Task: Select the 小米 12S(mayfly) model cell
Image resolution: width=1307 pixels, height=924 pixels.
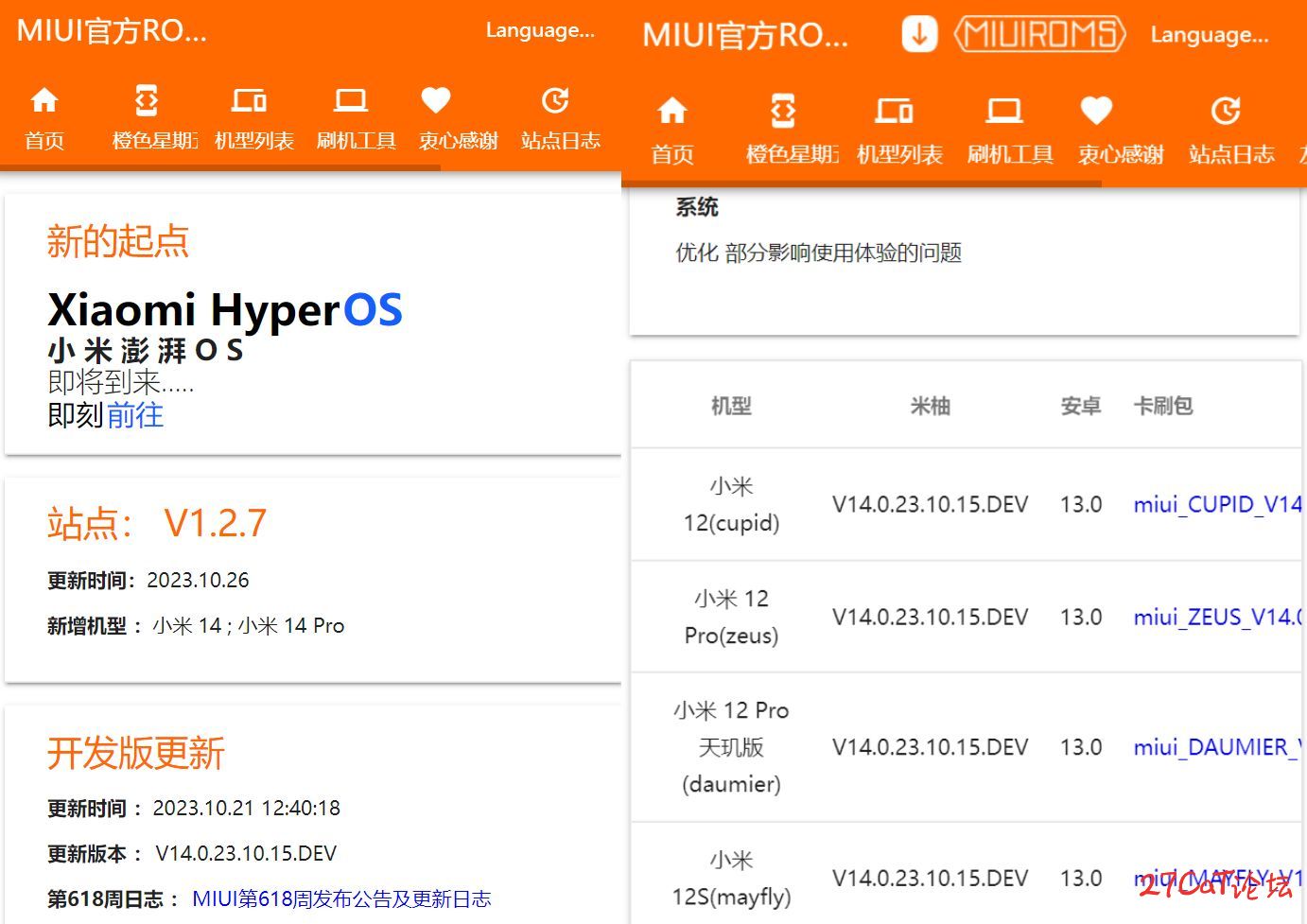Action: point(731,878)
